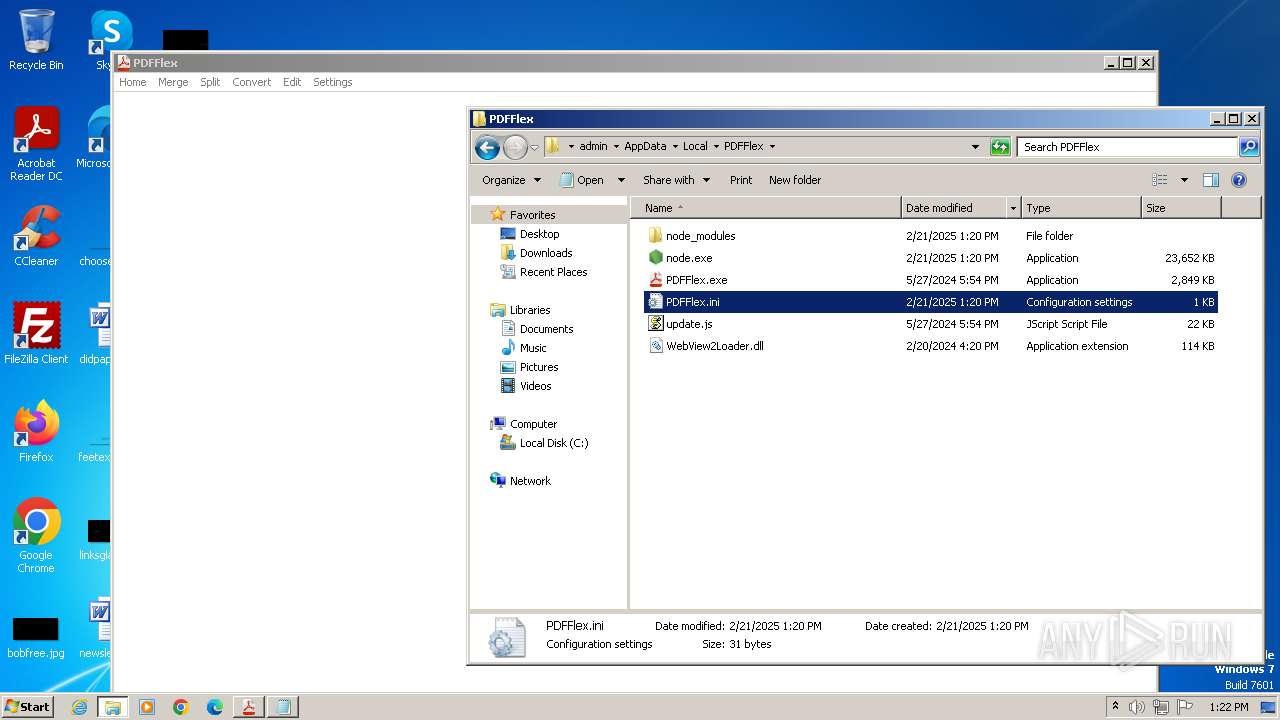Click the Start button
This screenshot has width=1280, height=720.
tap(28, 707)
